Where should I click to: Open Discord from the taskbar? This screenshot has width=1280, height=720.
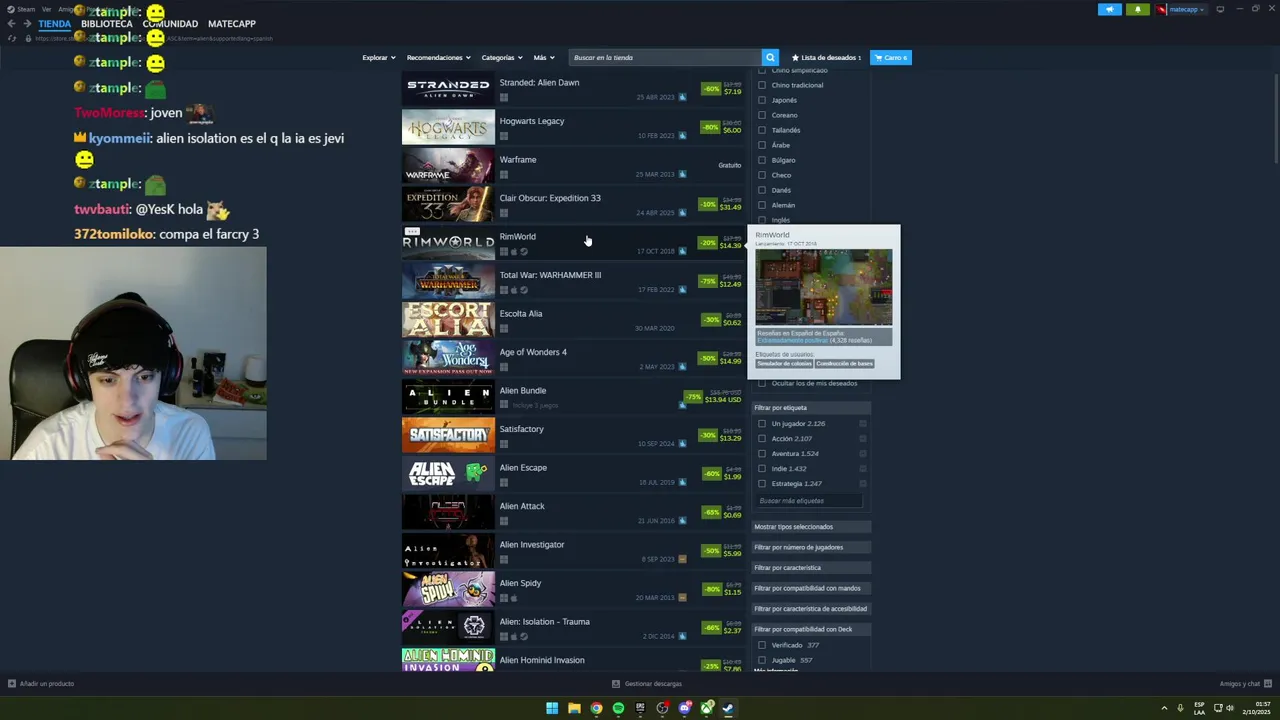[x=684, y=708]
